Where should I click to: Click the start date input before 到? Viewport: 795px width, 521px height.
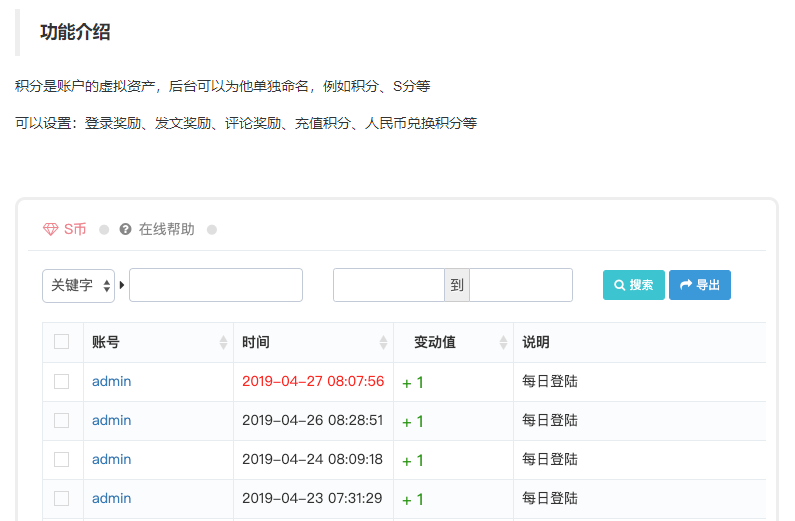(389, 285)
